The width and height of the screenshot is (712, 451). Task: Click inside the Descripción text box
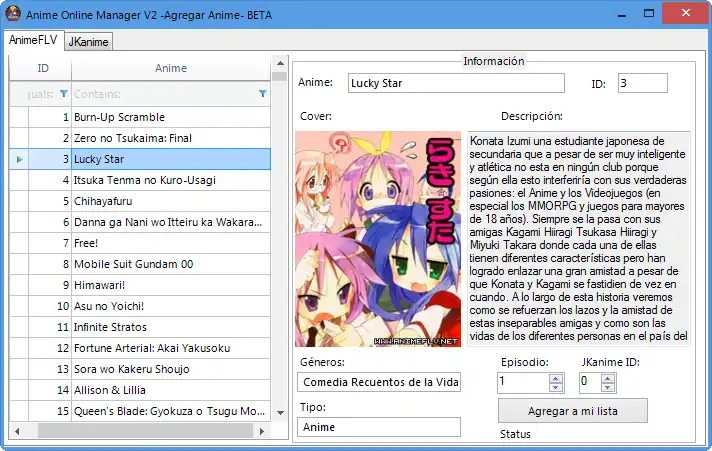[579, 239]
